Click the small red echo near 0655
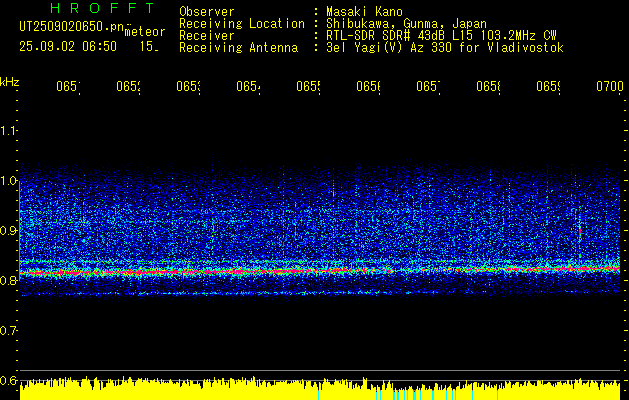Screen dimensions: 629x400 tap(296, 230)
